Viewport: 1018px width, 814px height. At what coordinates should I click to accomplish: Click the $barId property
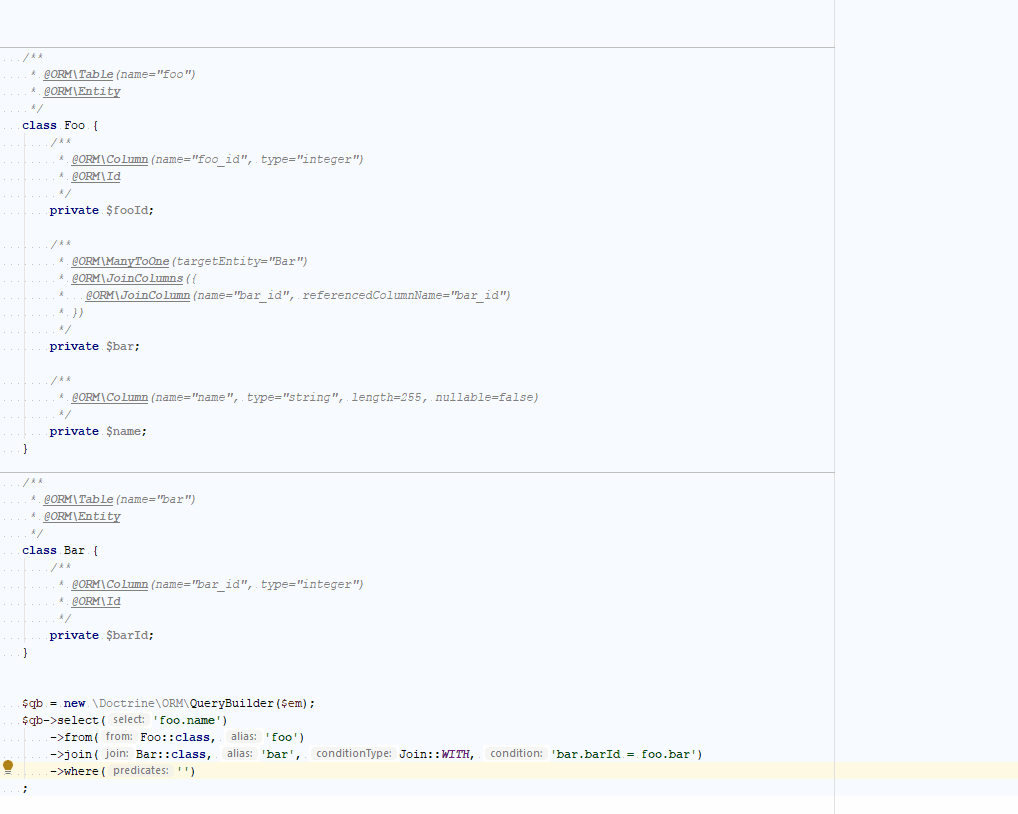coord(128,635)
